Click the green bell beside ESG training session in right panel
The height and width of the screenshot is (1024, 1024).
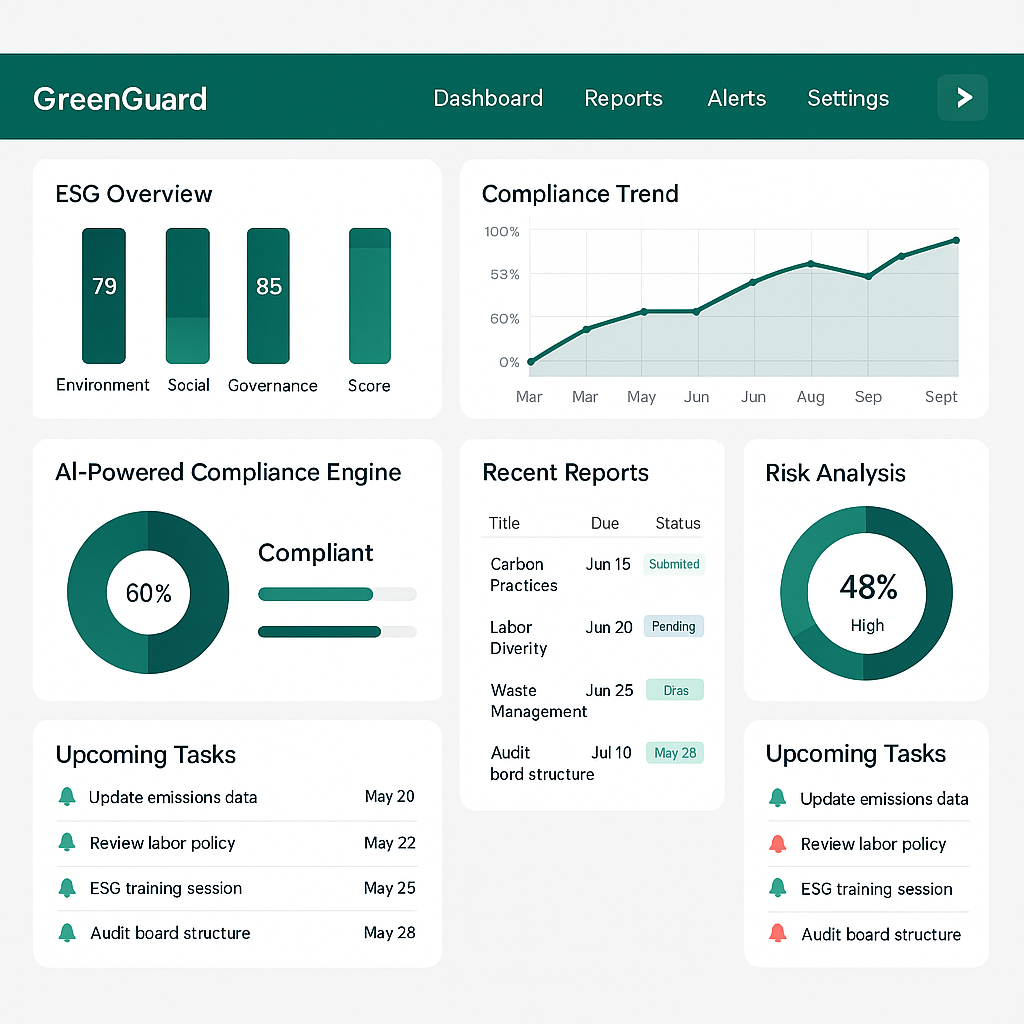pyautogui.click(x=777, y=888)
